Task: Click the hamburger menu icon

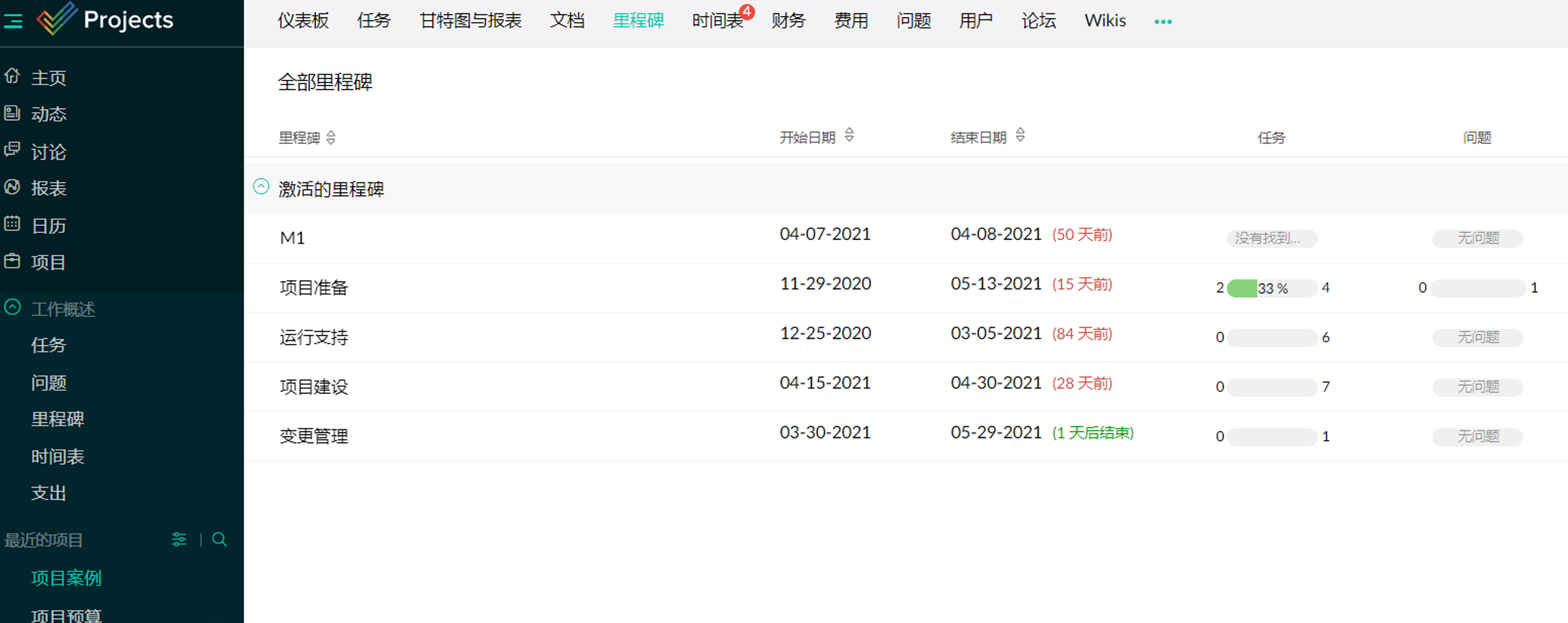Action: click(x=13, y=21)
